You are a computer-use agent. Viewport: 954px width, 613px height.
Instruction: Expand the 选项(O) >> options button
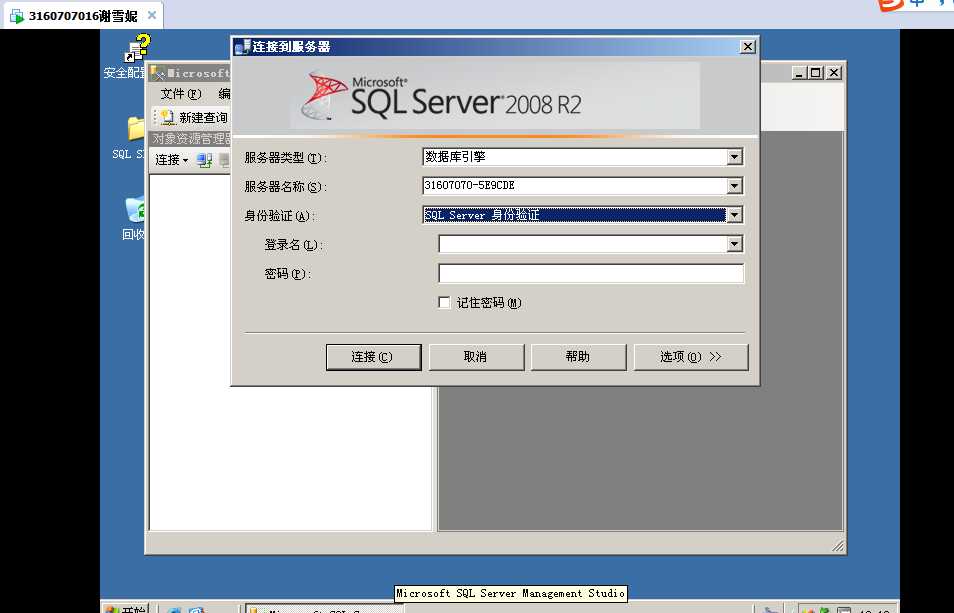(691, 357)
